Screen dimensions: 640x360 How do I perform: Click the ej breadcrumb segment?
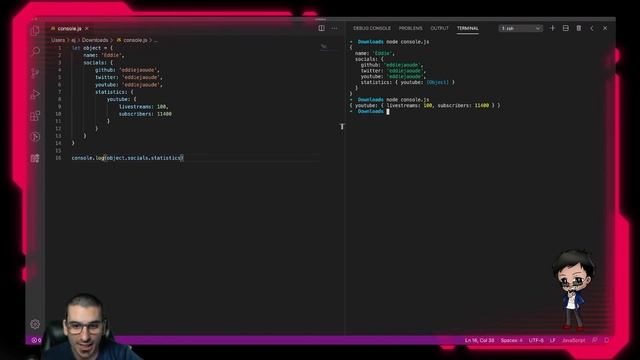[73, 40]
